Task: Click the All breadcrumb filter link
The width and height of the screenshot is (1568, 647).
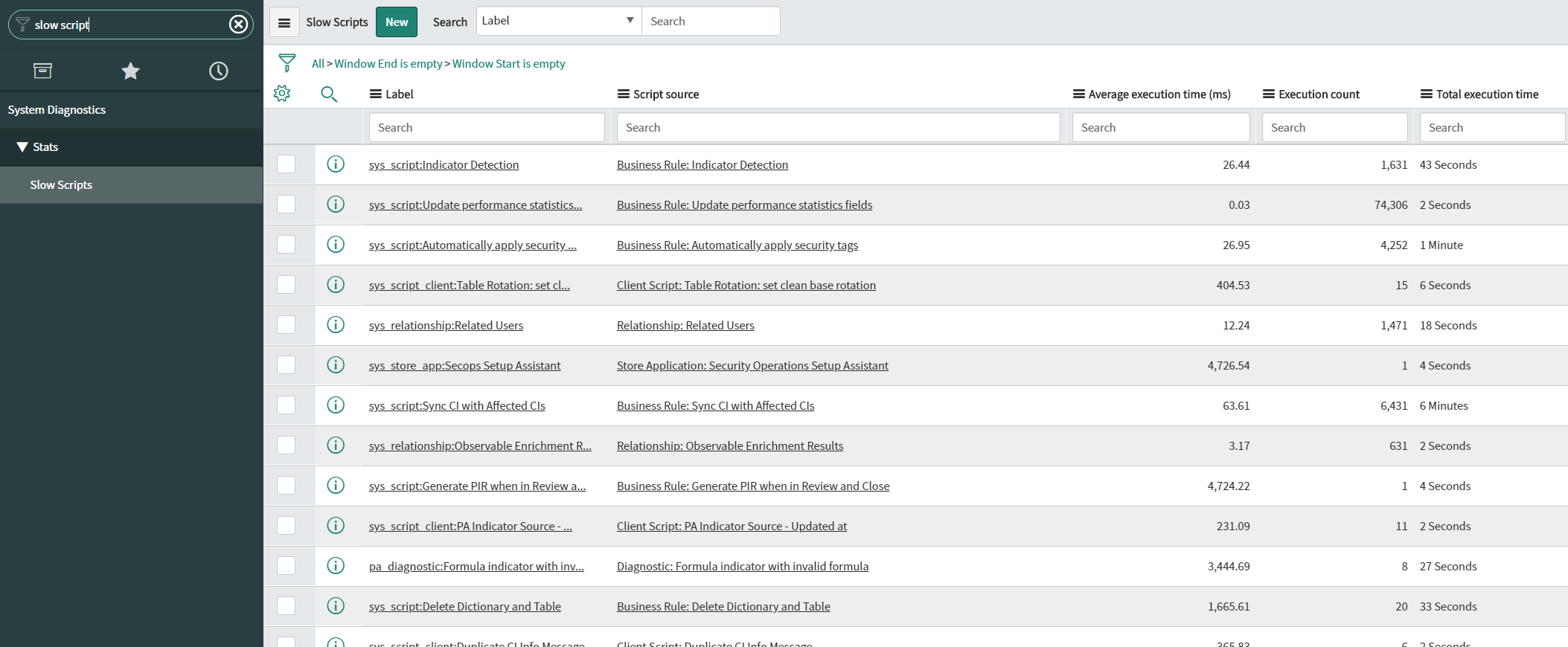Action: point(318,63)
